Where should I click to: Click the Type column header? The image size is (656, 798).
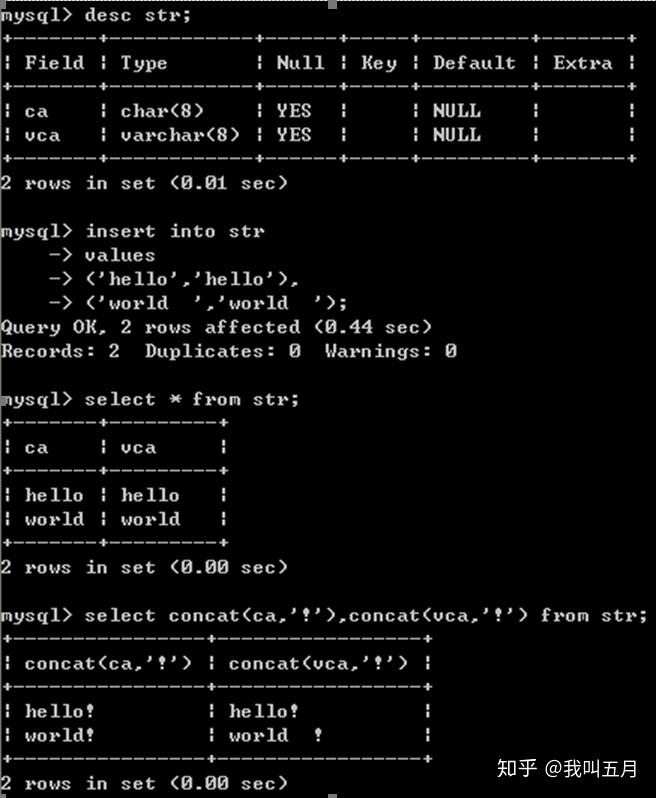click(144, 64)
